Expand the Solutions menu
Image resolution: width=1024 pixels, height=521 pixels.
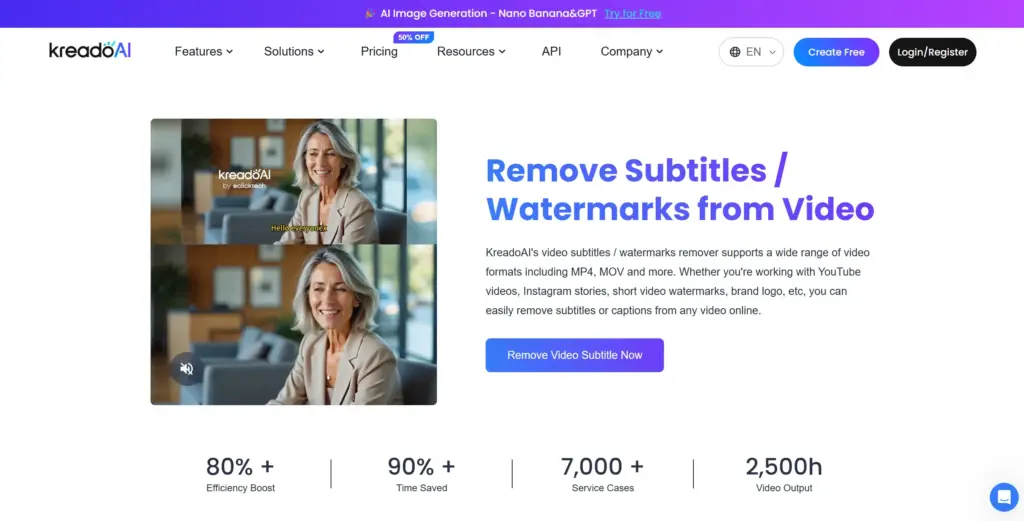[294, 51]
